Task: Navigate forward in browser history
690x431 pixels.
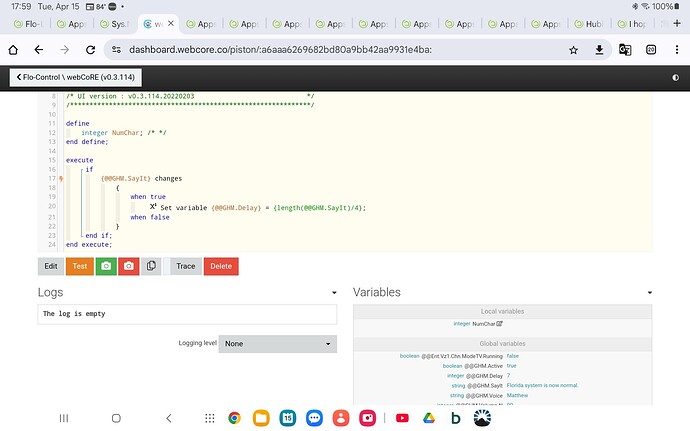Action: (65, 50)
